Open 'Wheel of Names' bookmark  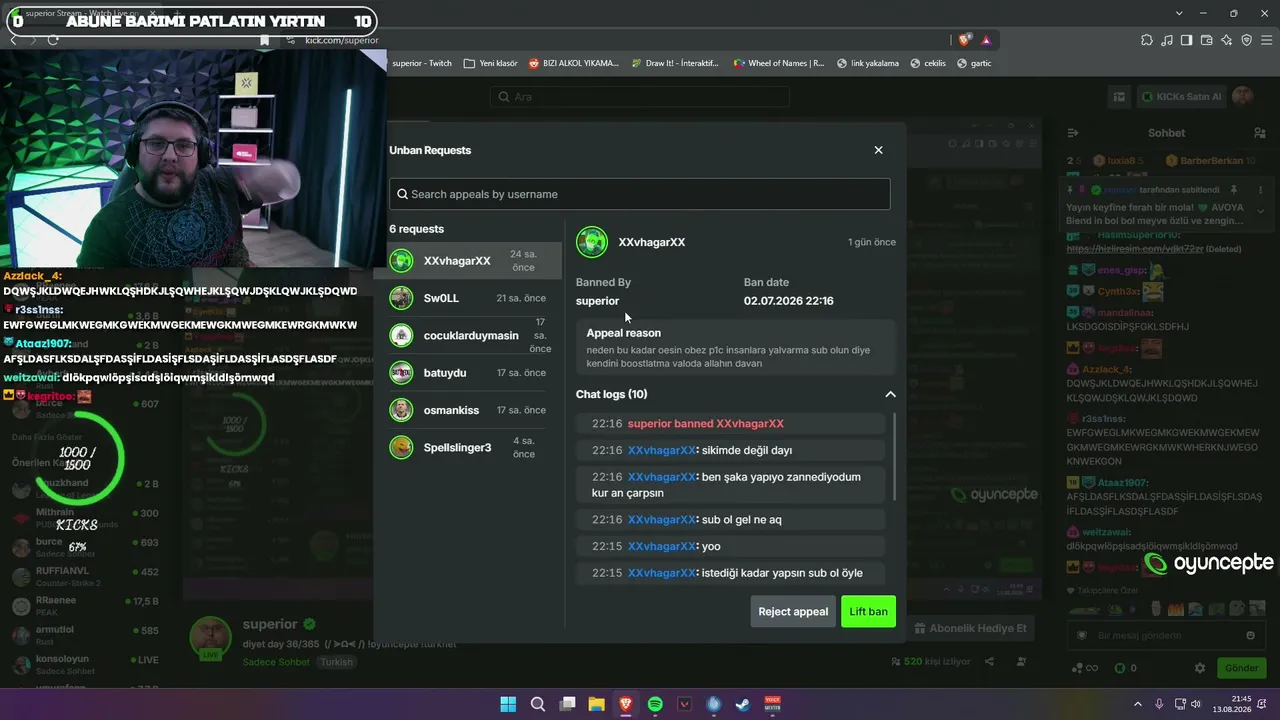click(778, 63)
